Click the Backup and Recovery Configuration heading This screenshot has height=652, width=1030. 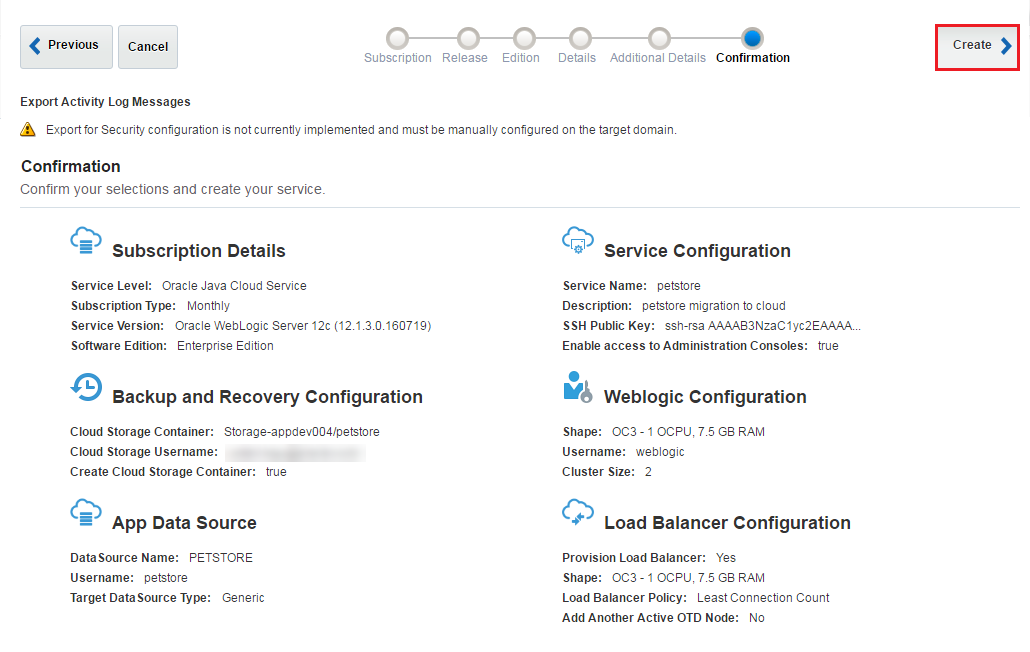tap(267, 397)
